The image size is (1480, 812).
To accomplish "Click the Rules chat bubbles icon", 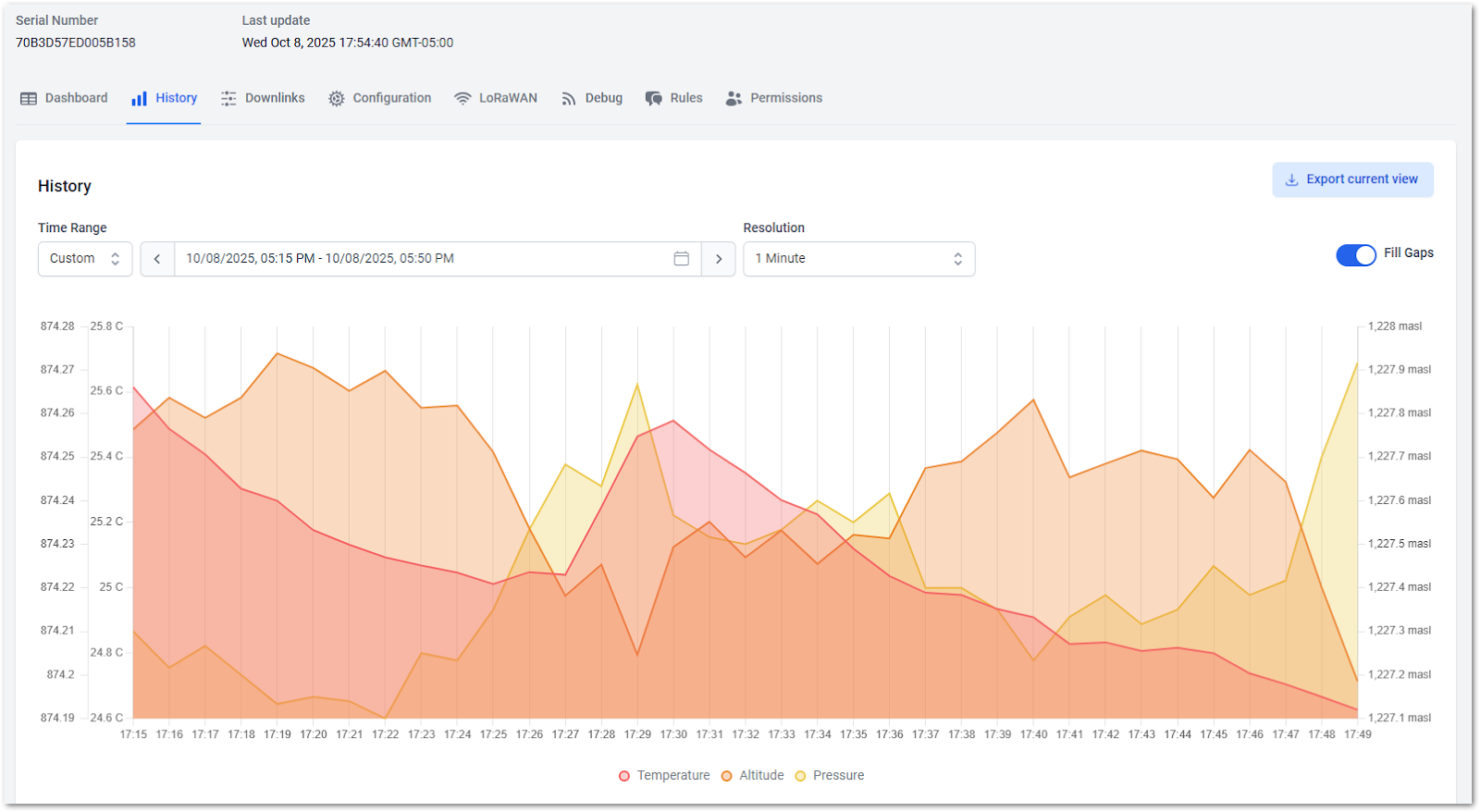I will pos(654,99).
